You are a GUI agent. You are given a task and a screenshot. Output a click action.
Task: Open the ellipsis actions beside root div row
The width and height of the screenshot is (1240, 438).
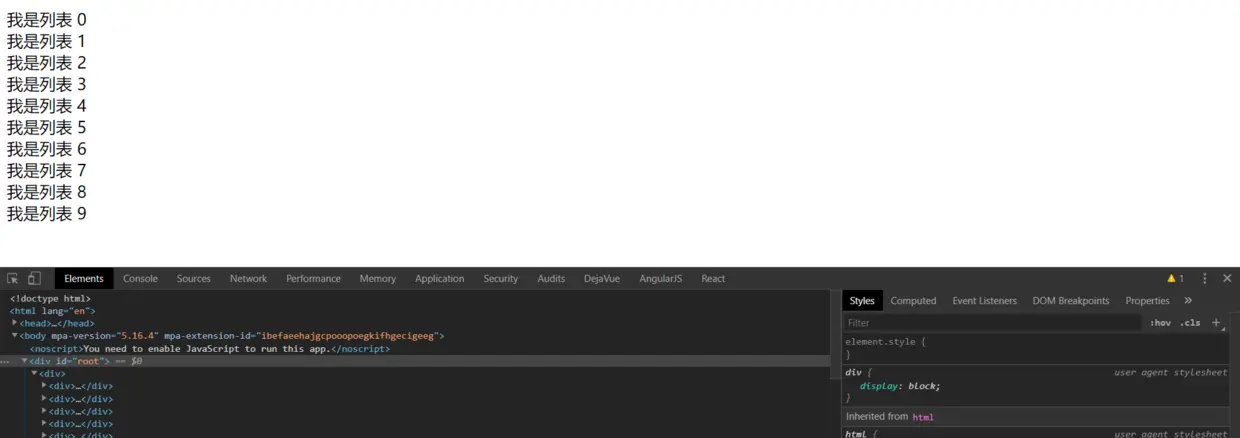(6, 361)
